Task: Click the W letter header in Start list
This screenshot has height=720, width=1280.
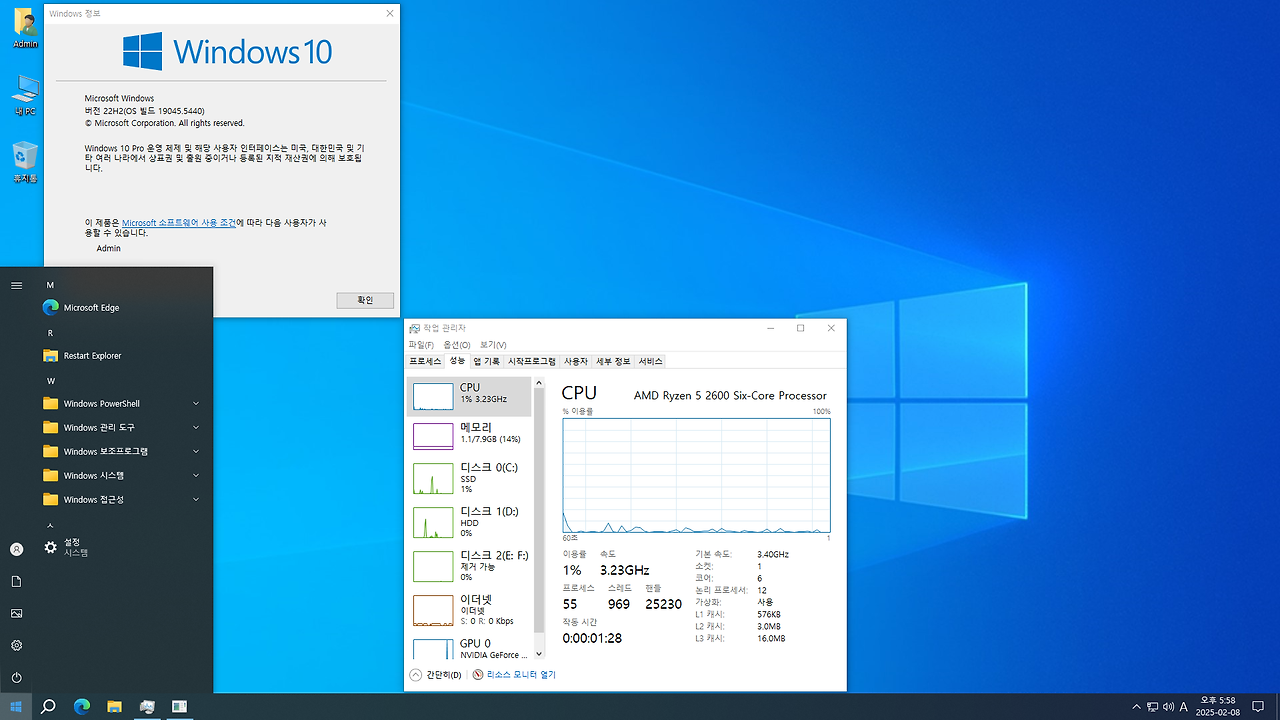Action: point(50,381)
